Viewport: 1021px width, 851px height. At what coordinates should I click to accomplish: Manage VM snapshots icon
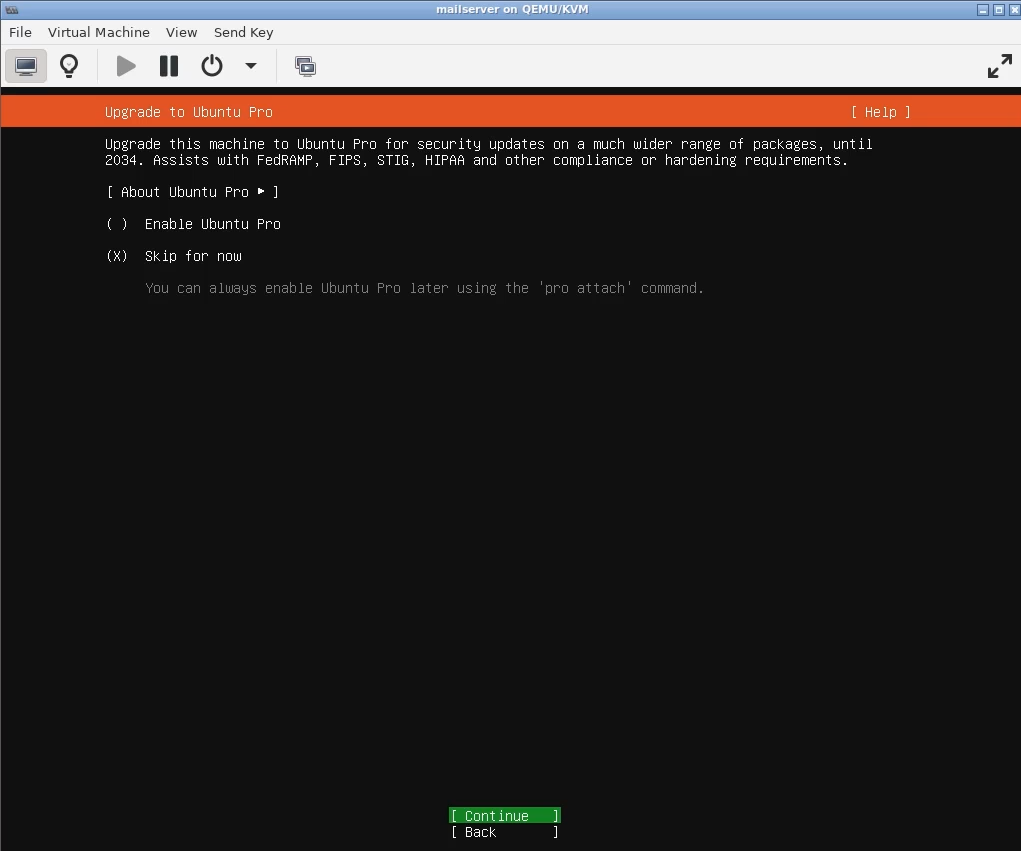coord(305,66)
